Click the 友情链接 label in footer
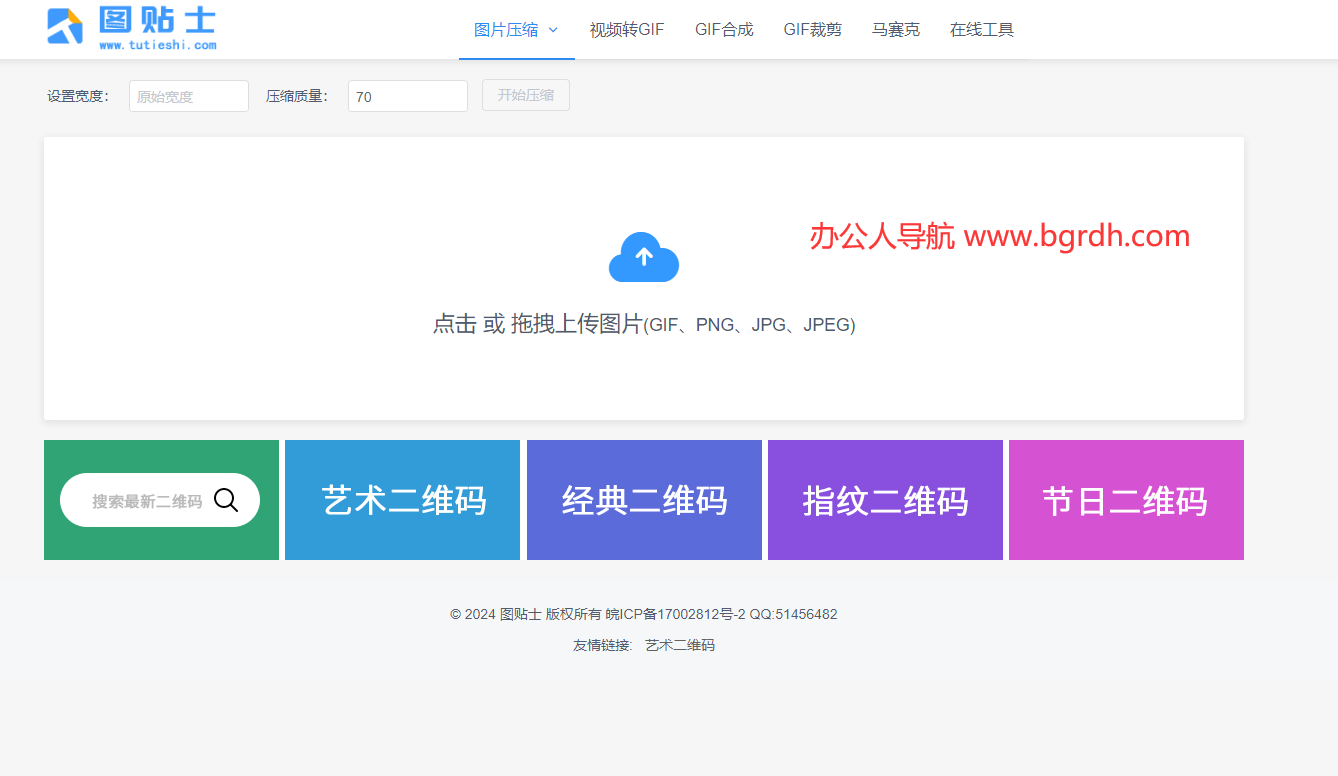Viewport: 1338px width, 776px height. [603, 645]
